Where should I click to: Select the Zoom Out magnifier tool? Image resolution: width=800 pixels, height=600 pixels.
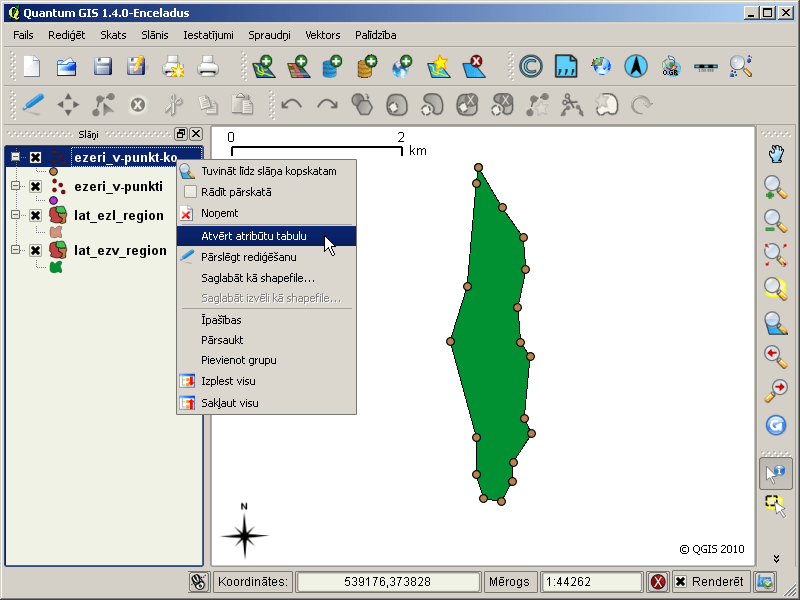pos(776,221)
